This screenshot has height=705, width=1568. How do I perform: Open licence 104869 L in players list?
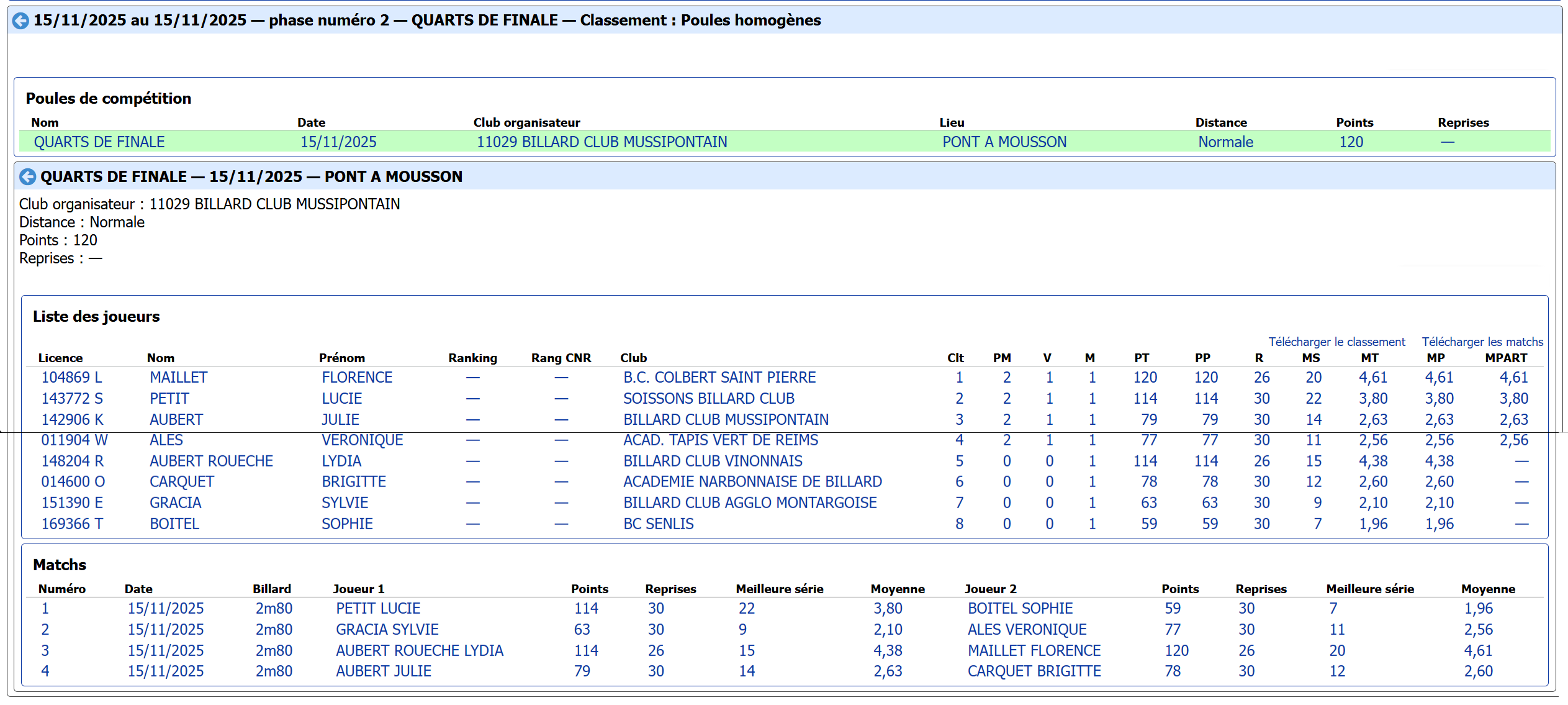pyautogui.click(x=71, y=378)
